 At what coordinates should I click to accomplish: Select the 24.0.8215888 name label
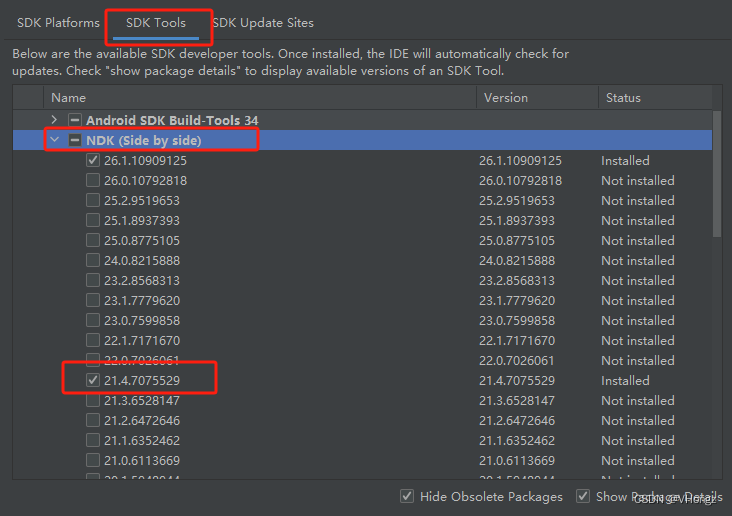pos(142,261)
